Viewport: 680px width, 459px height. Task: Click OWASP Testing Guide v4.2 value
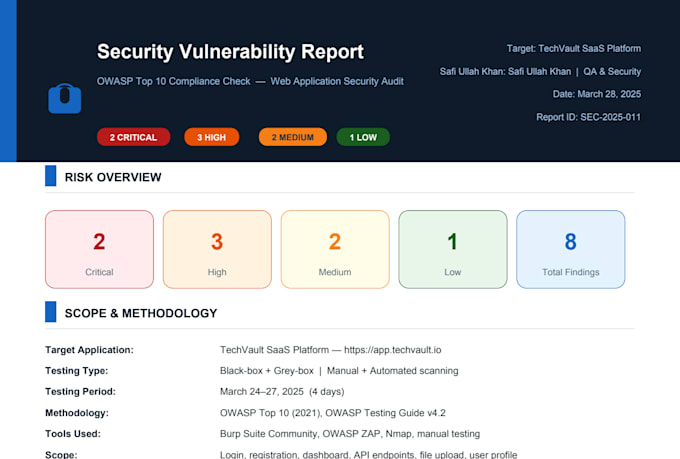click(386, 413)
